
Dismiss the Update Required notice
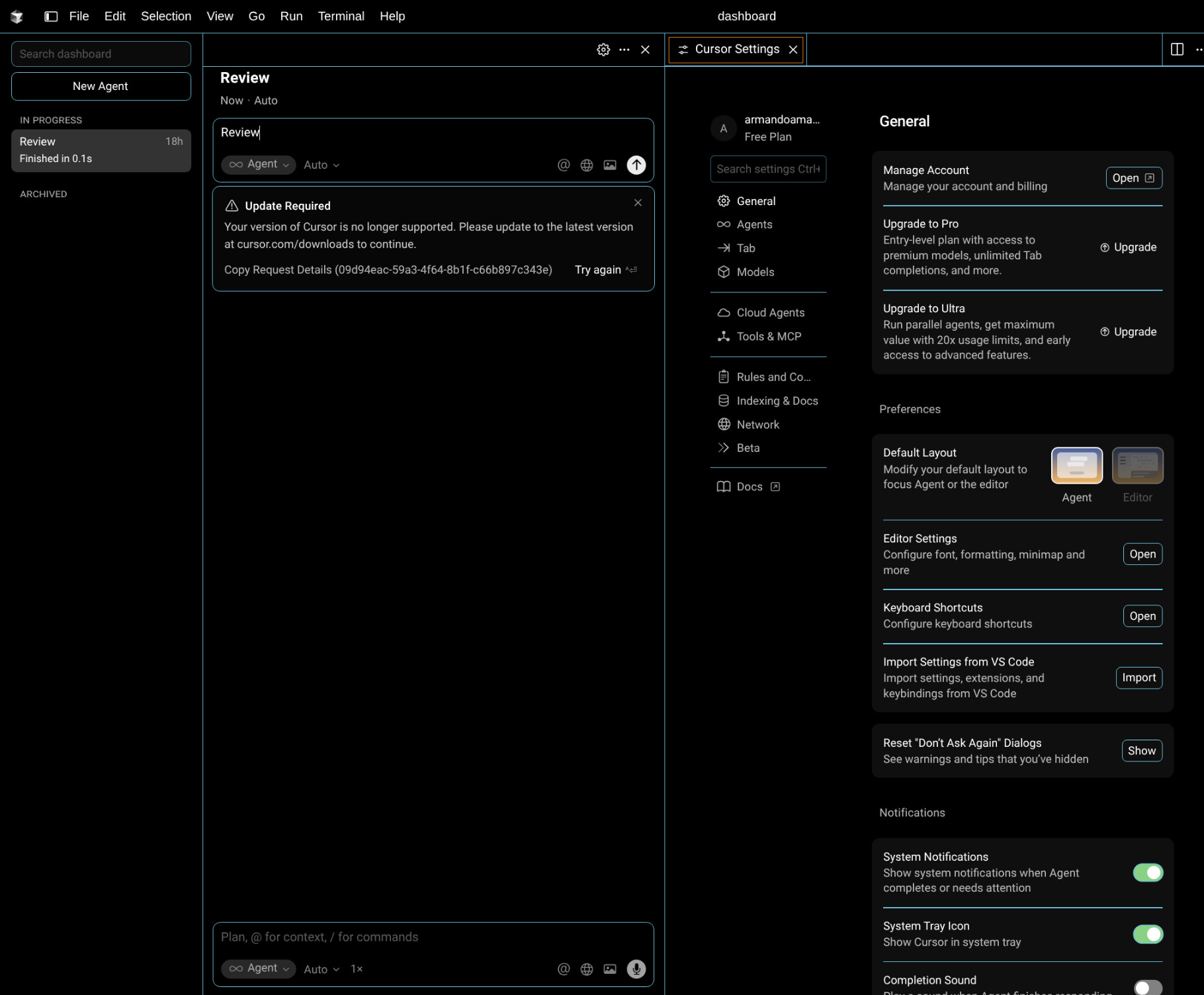click(638, 203)
